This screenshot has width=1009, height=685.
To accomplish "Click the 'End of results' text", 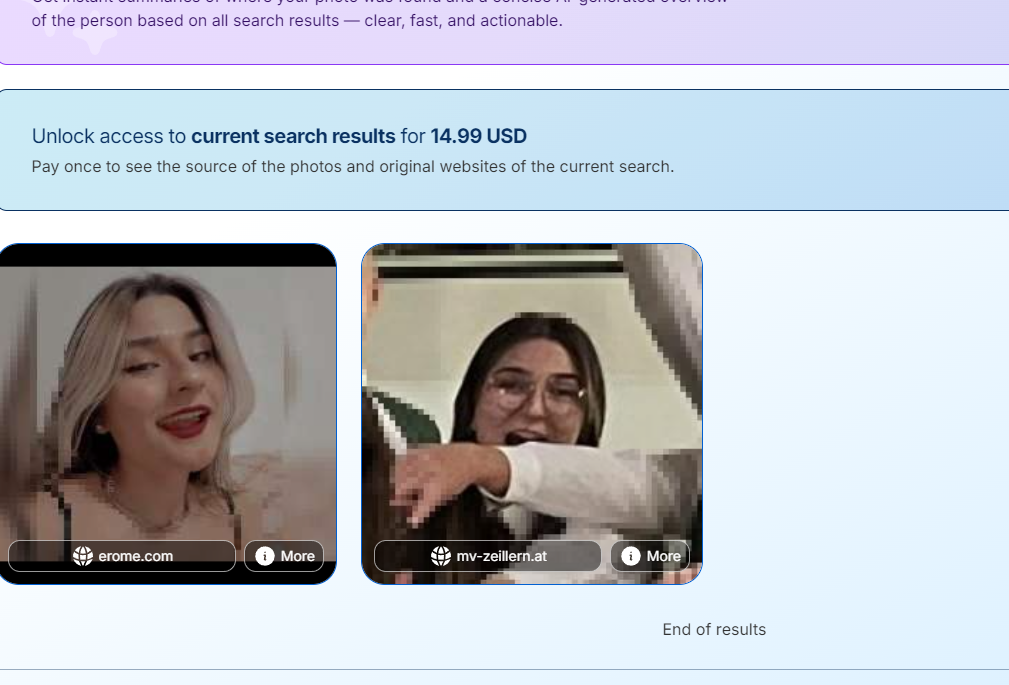I will 714,630.
